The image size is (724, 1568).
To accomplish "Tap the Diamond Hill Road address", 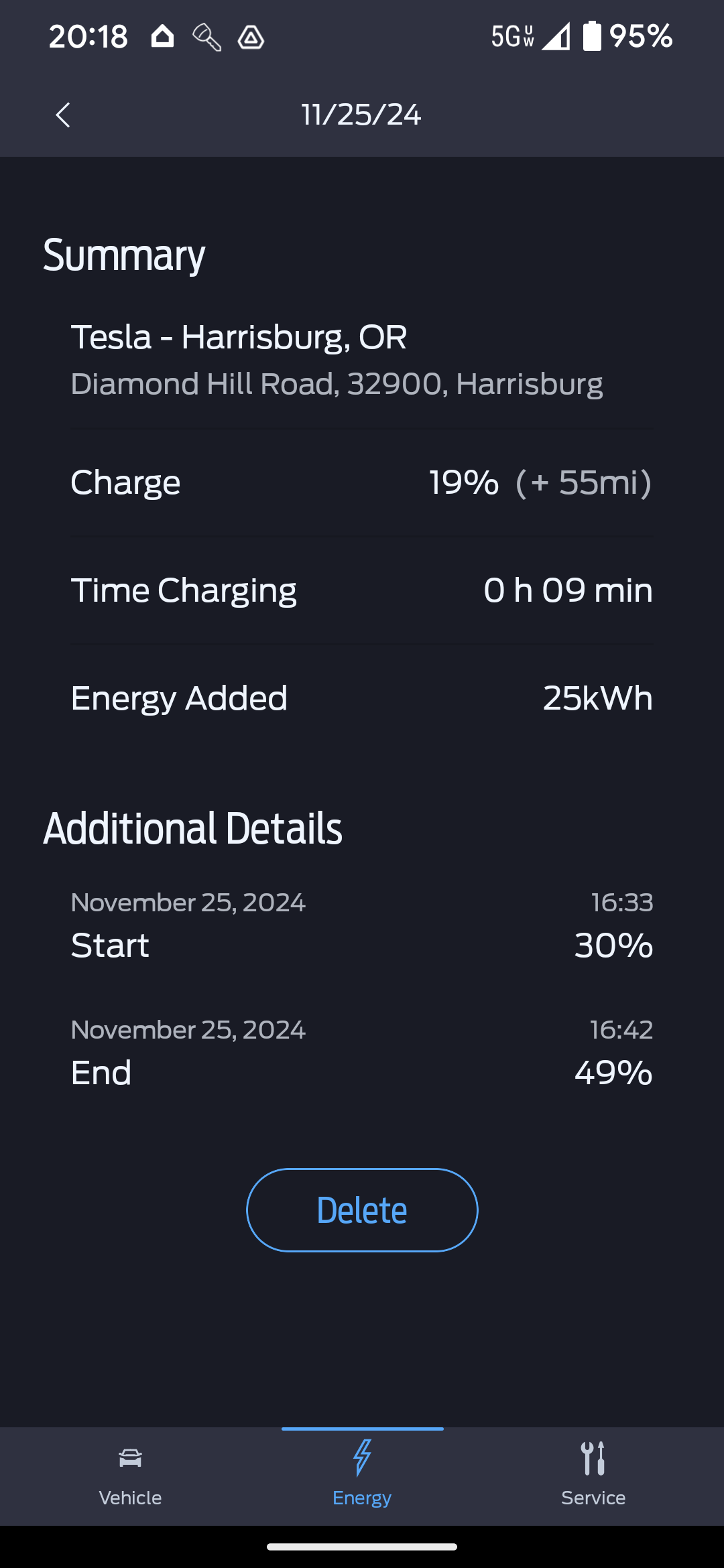I will [x=337, y=384].
